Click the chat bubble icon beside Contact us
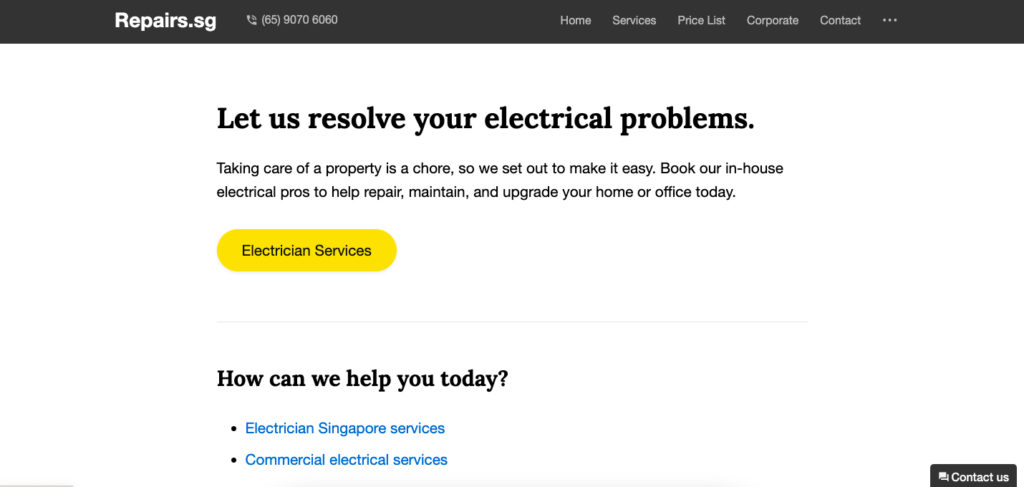The image size is (1024, 487). coord(943,477)
